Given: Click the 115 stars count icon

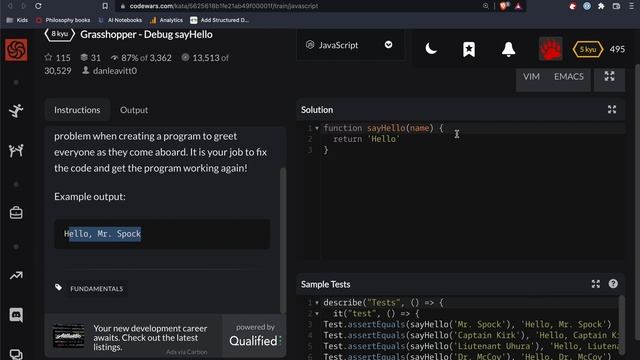Looking at the screenshot, I should point(48,57).
